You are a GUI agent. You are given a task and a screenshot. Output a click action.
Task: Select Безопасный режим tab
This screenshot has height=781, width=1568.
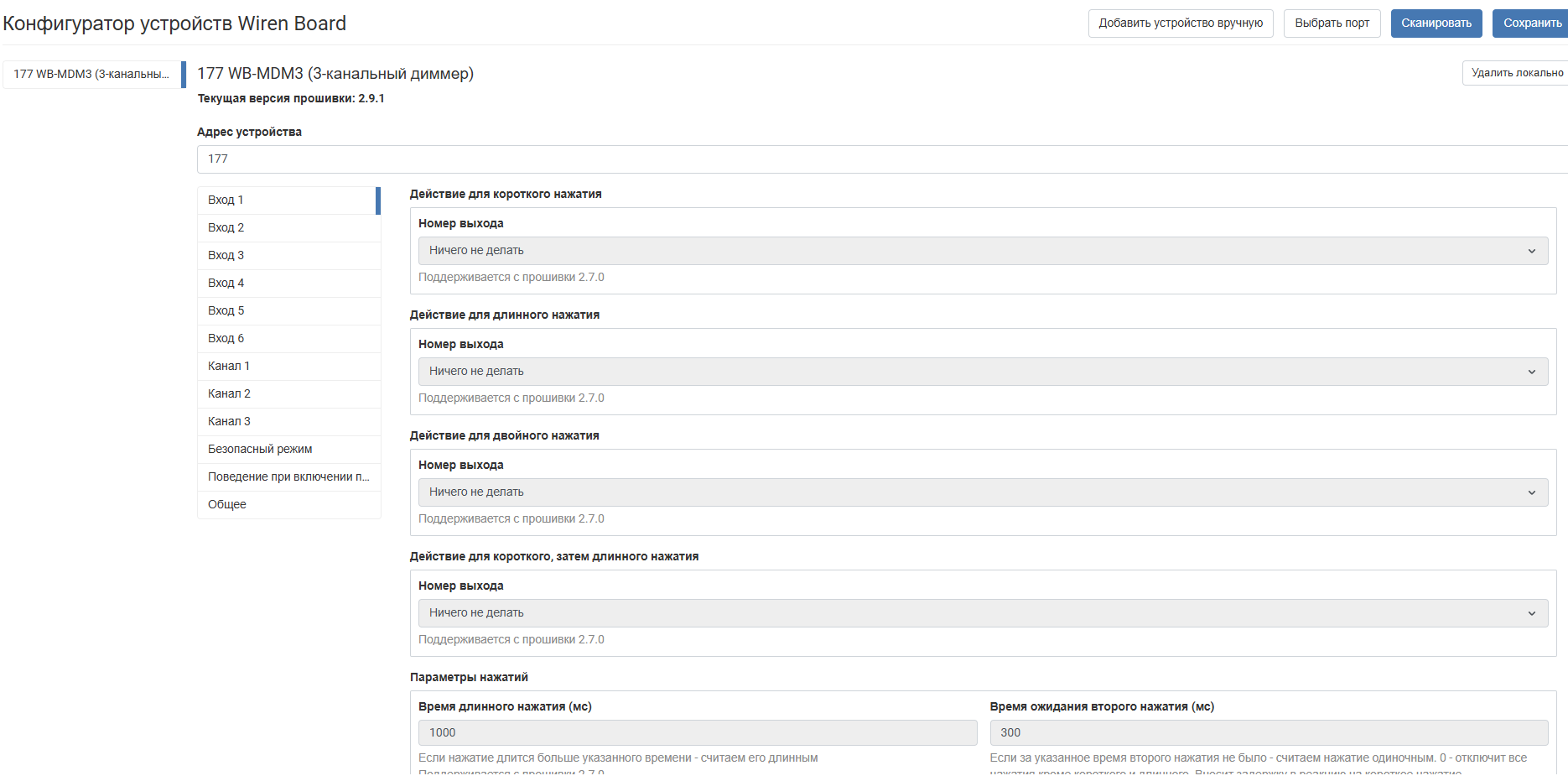[288, 450]
